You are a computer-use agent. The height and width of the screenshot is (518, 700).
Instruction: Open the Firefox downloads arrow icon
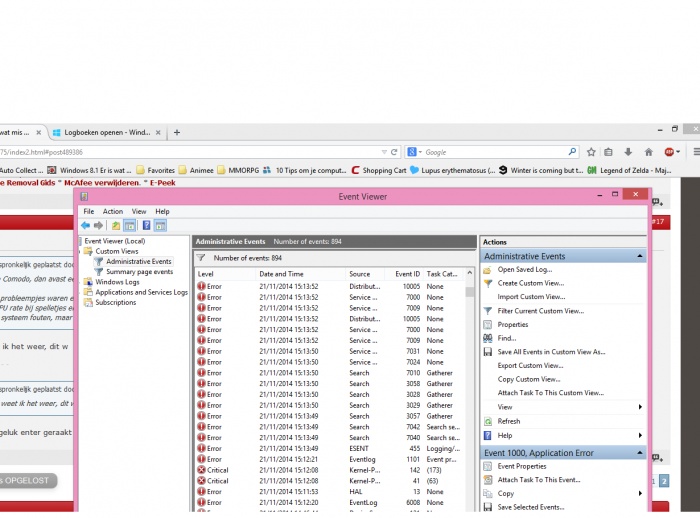(x=628, y=152)
